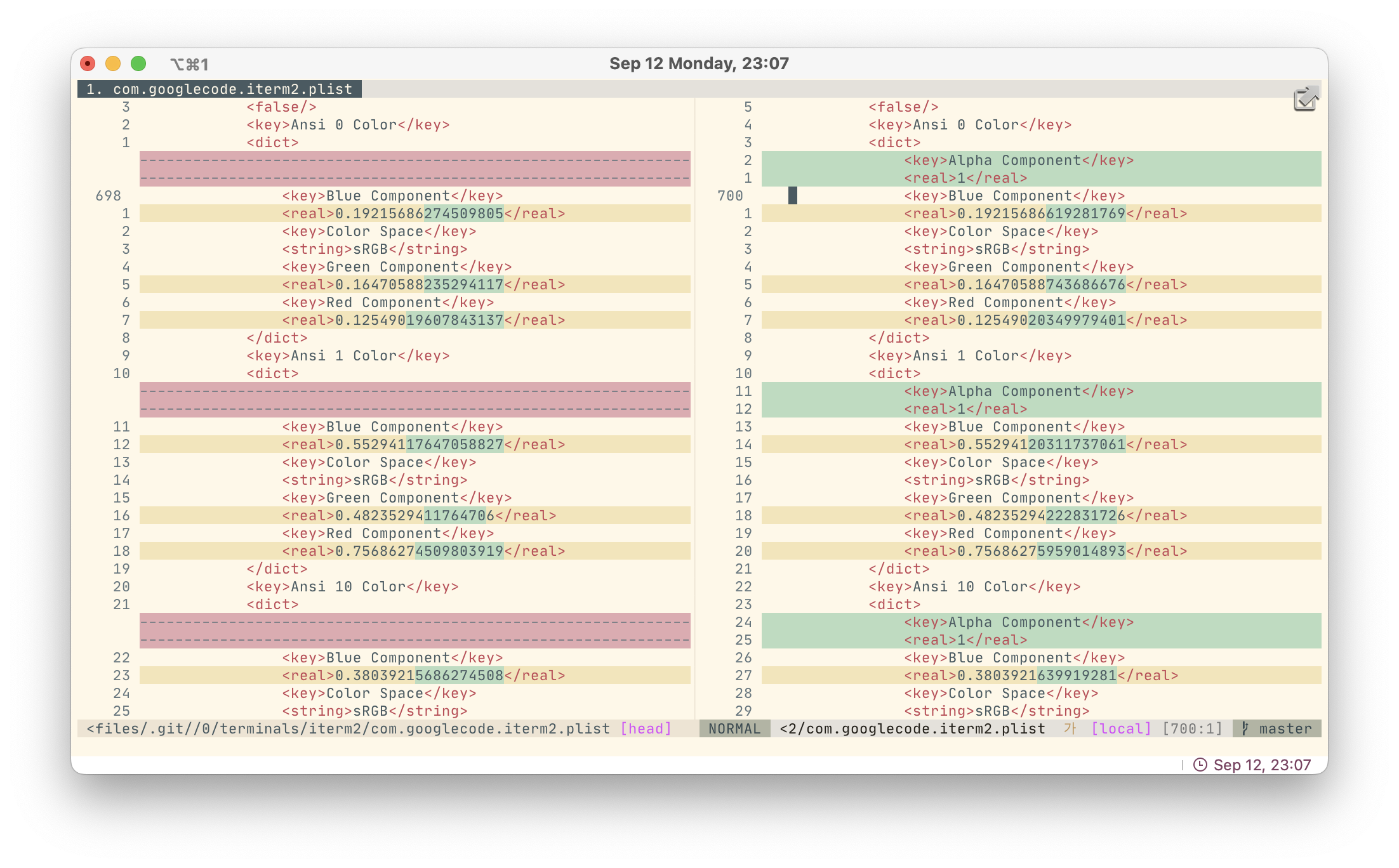Screen dimensions: 1399x868
Task: Click the Sep 12, 23:07 status date
Action: (1262, 765)
